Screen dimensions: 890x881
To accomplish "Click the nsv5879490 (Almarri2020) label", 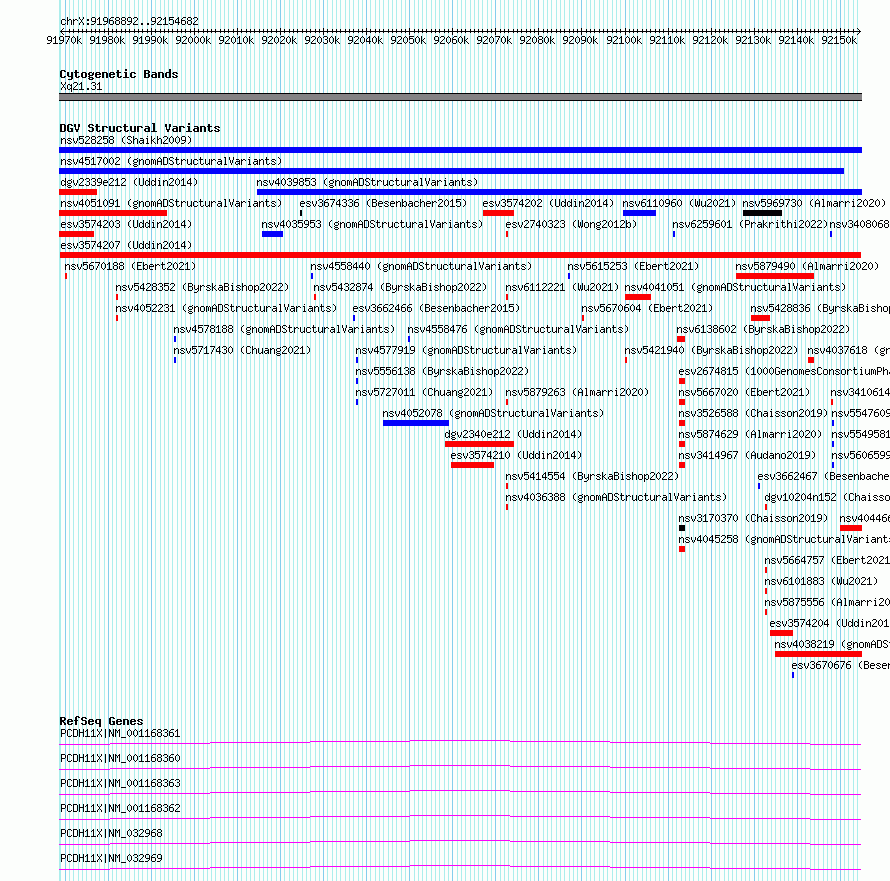I will pyautogui.click(x=807, y=266).
